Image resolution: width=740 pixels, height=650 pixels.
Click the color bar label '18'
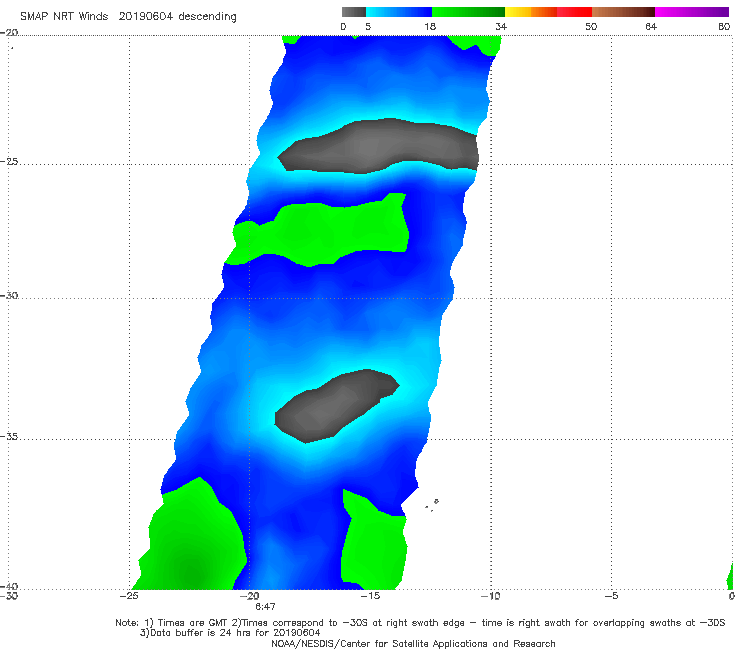point(430,26)
